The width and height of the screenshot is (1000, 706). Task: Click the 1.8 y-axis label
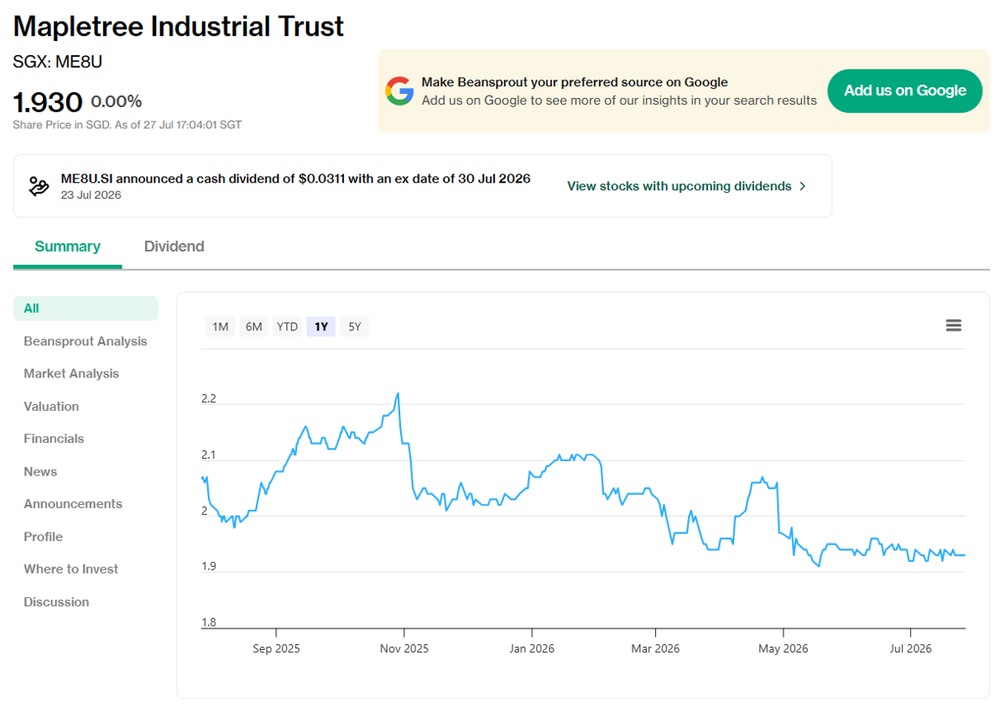point(209,622)
